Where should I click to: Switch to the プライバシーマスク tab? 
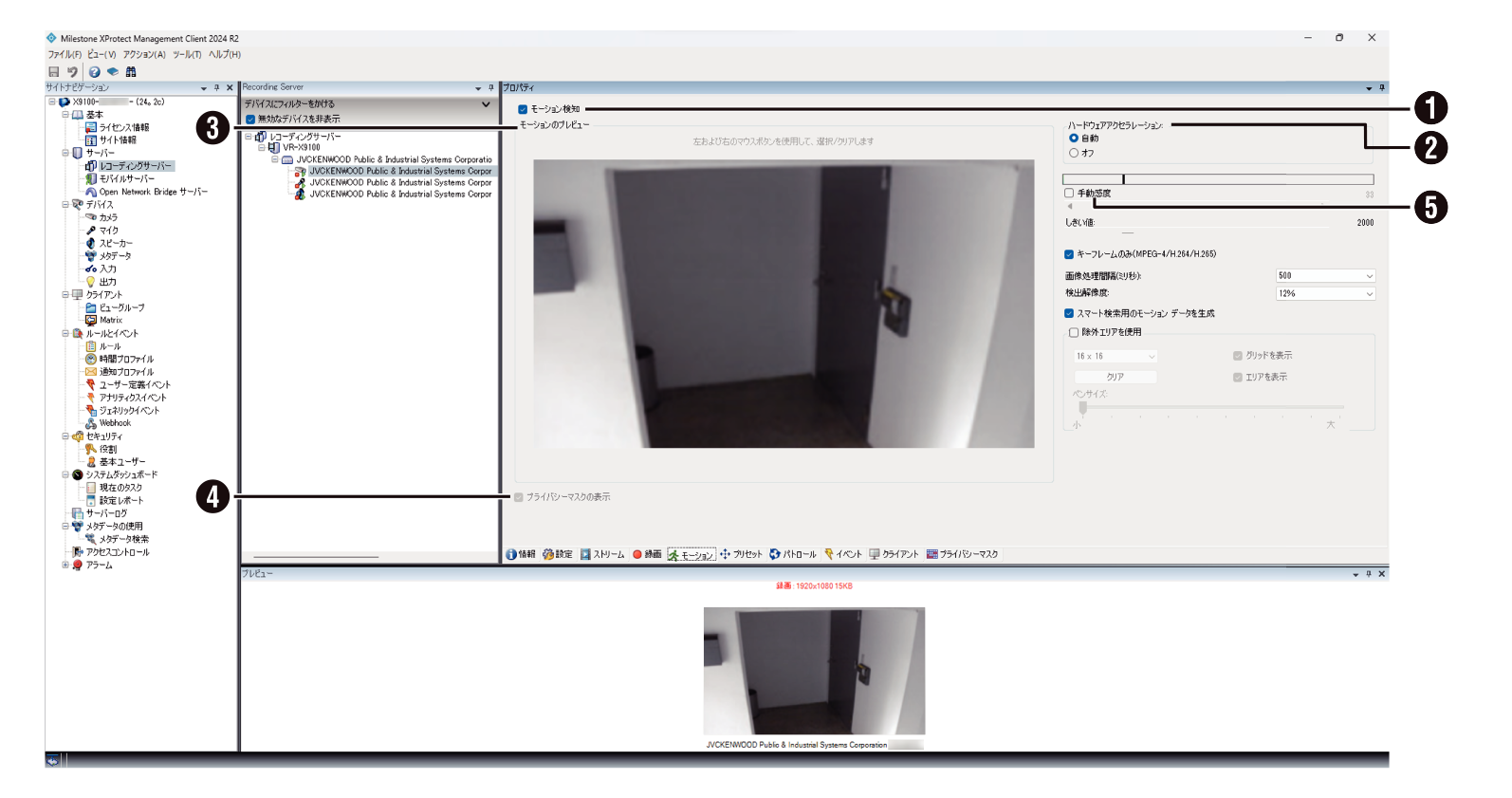coord(962,554)
